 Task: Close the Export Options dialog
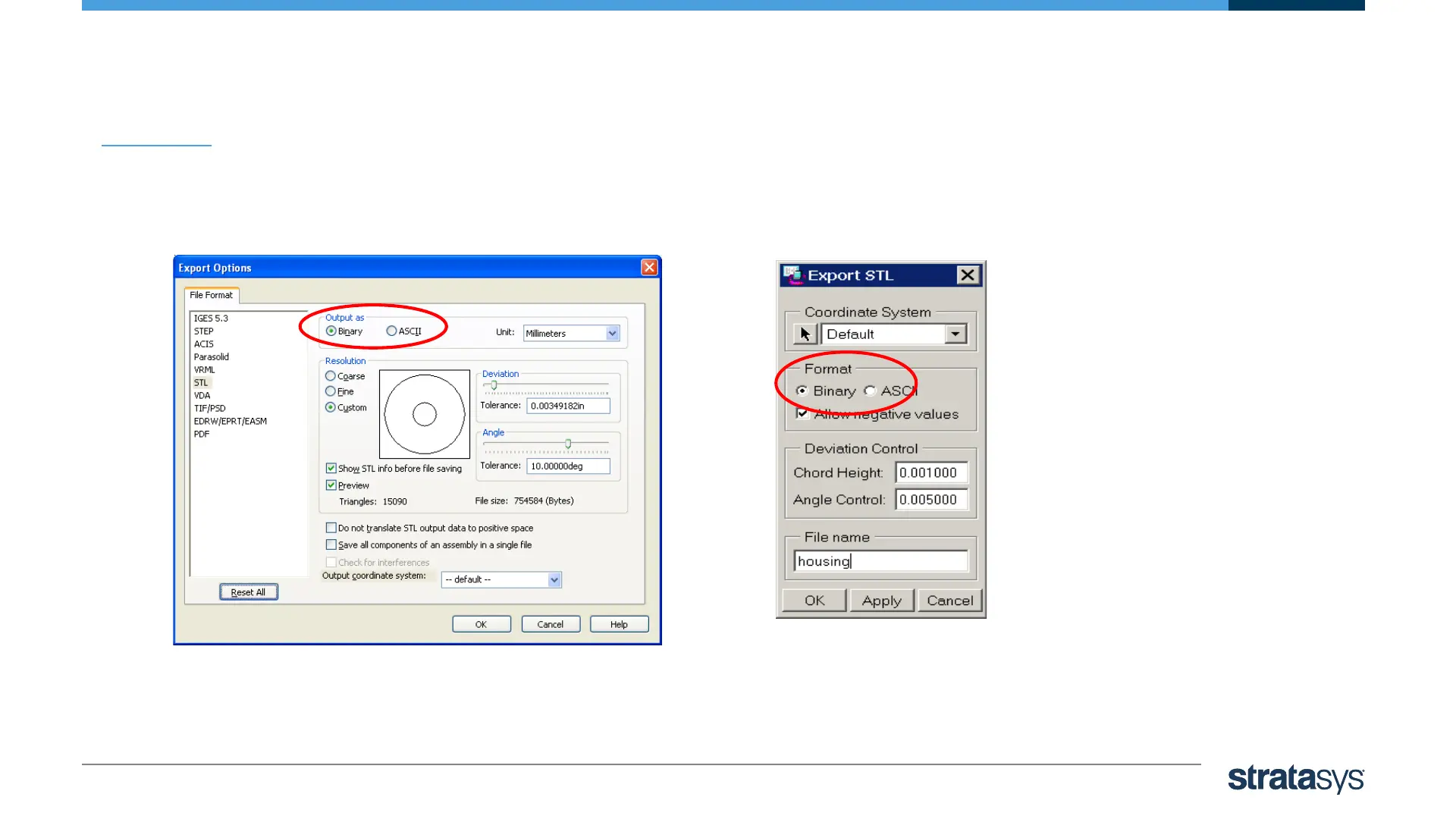pos(649,267)
